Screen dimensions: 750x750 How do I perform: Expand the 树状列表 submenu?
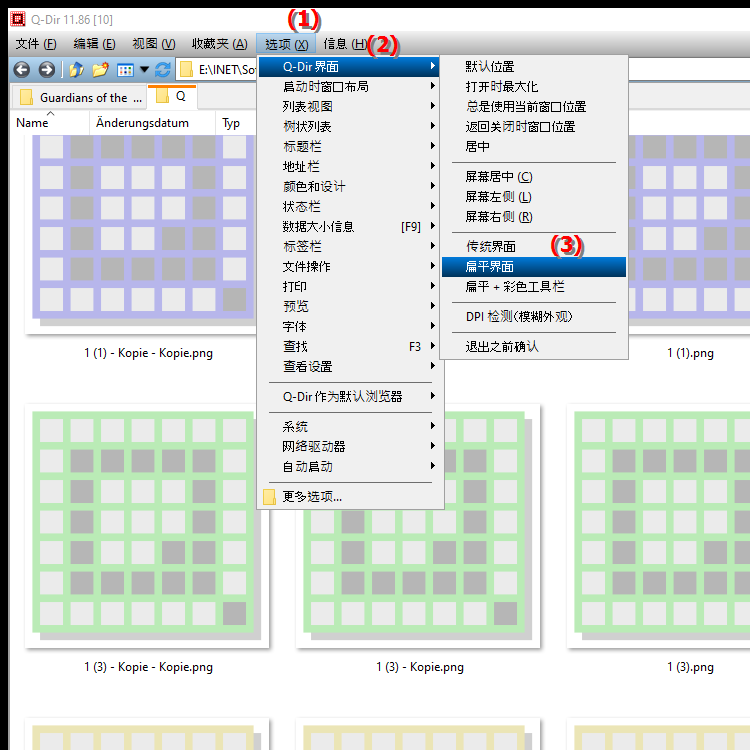(350, 127)
